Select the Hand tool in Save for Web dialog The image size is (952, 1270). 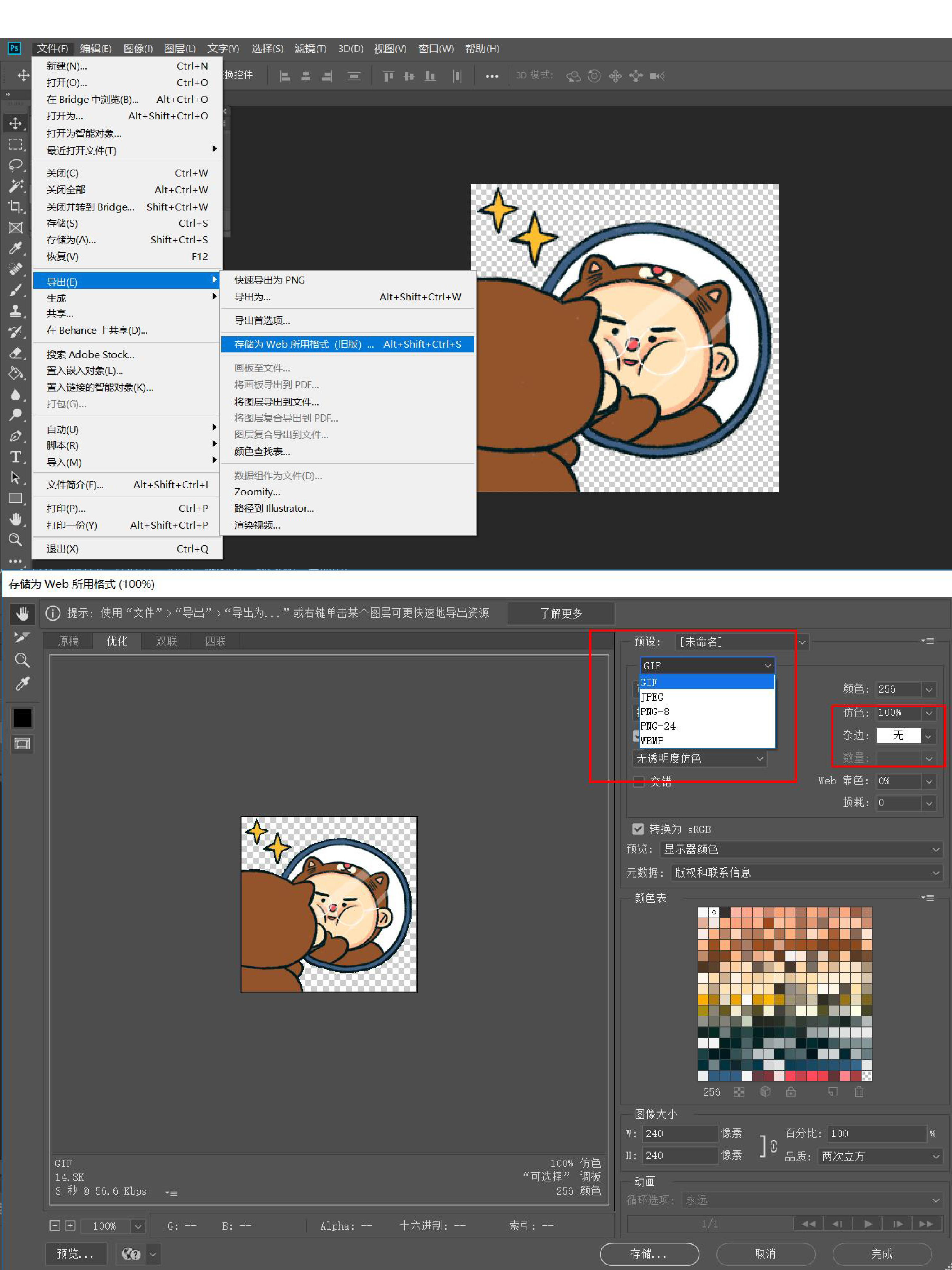[23, 614]
